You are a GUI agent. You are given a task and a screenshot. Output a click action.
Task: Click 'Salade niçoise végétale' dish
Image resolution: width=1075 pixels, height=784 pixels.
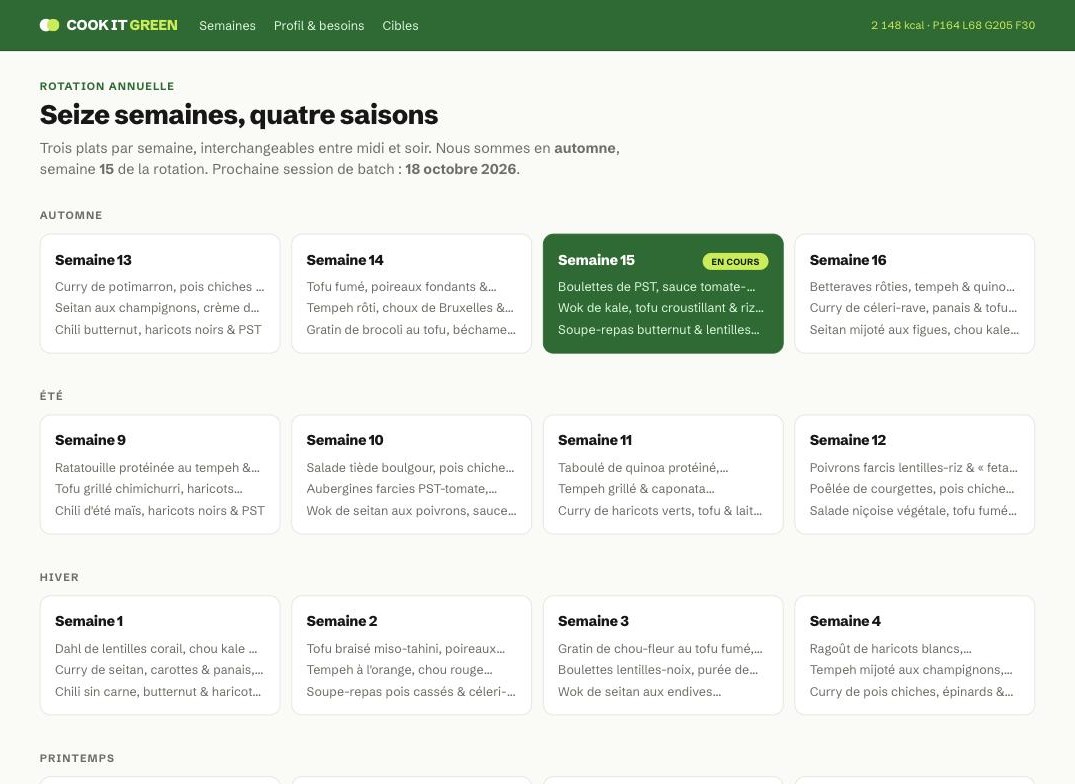pyautogui.click(x=913, y=511)
